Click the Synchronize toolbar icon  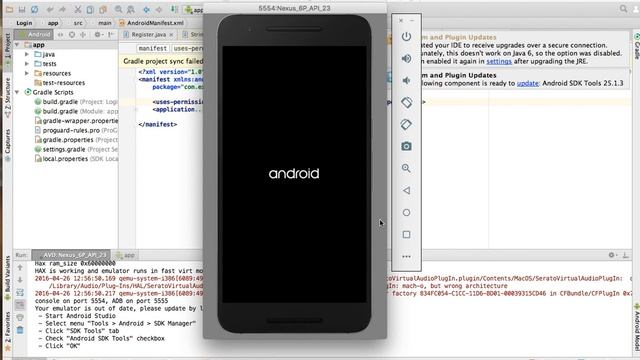[x=35, y=9]
